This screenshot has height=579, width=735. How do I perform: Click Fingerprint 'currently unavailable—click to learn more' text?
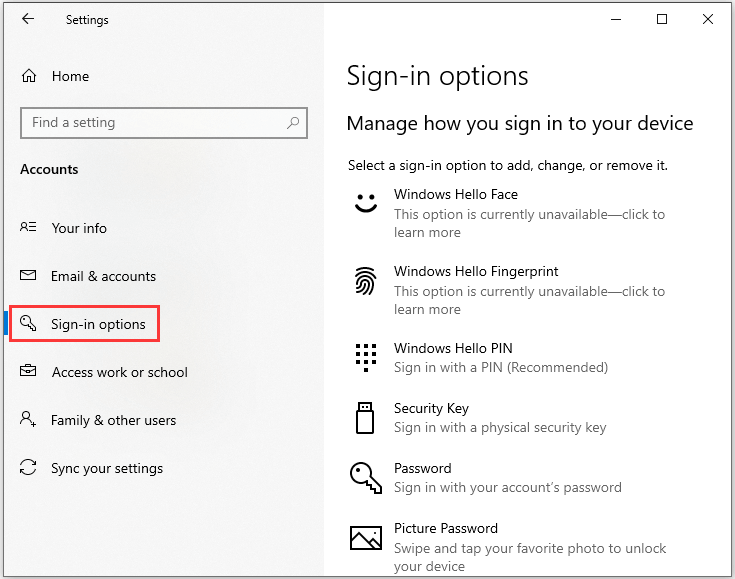tap(529, 300)
